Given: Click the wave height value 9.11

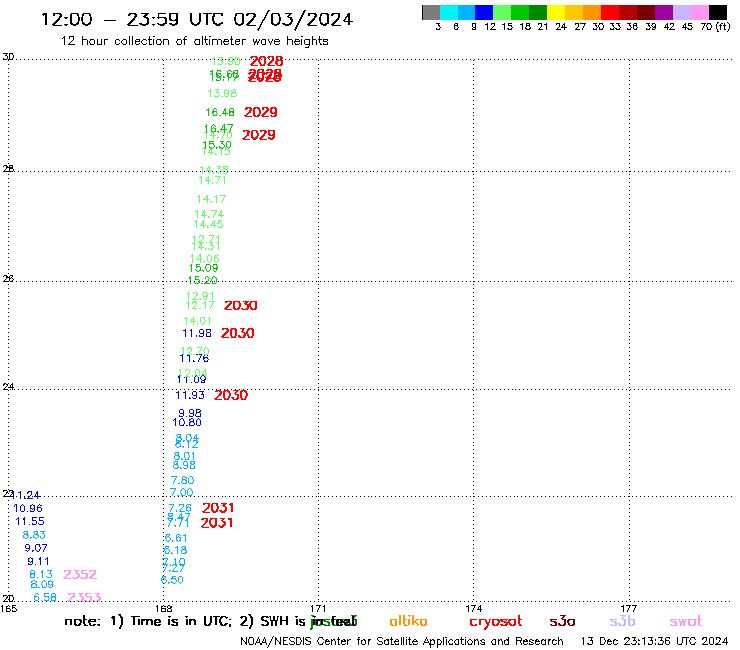Looking at the screenshot, I should [38, 562].
